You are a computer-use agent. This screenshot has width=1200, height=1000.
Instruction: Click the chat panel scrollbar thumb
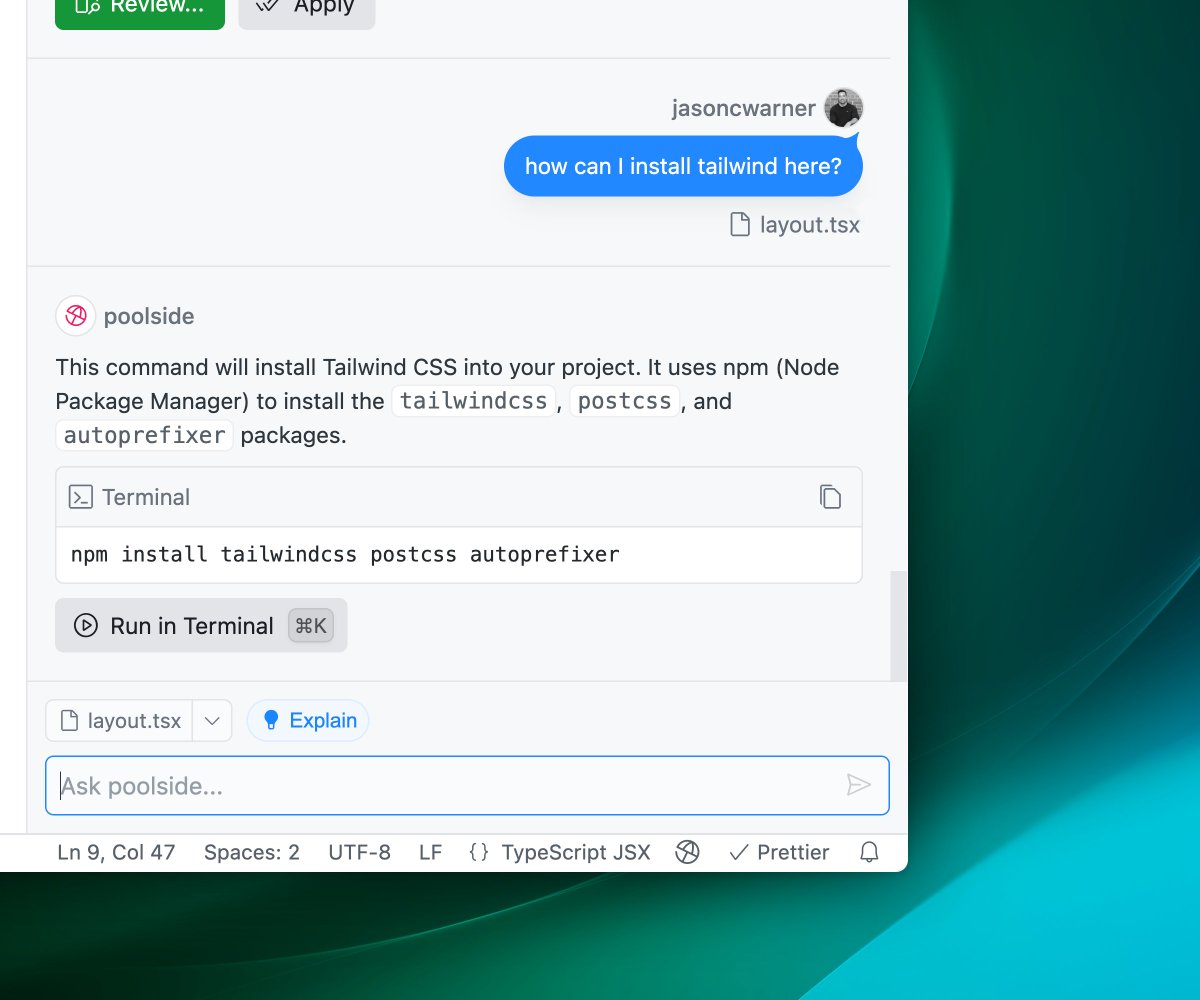pyautogui.click(x=898, y=627)
